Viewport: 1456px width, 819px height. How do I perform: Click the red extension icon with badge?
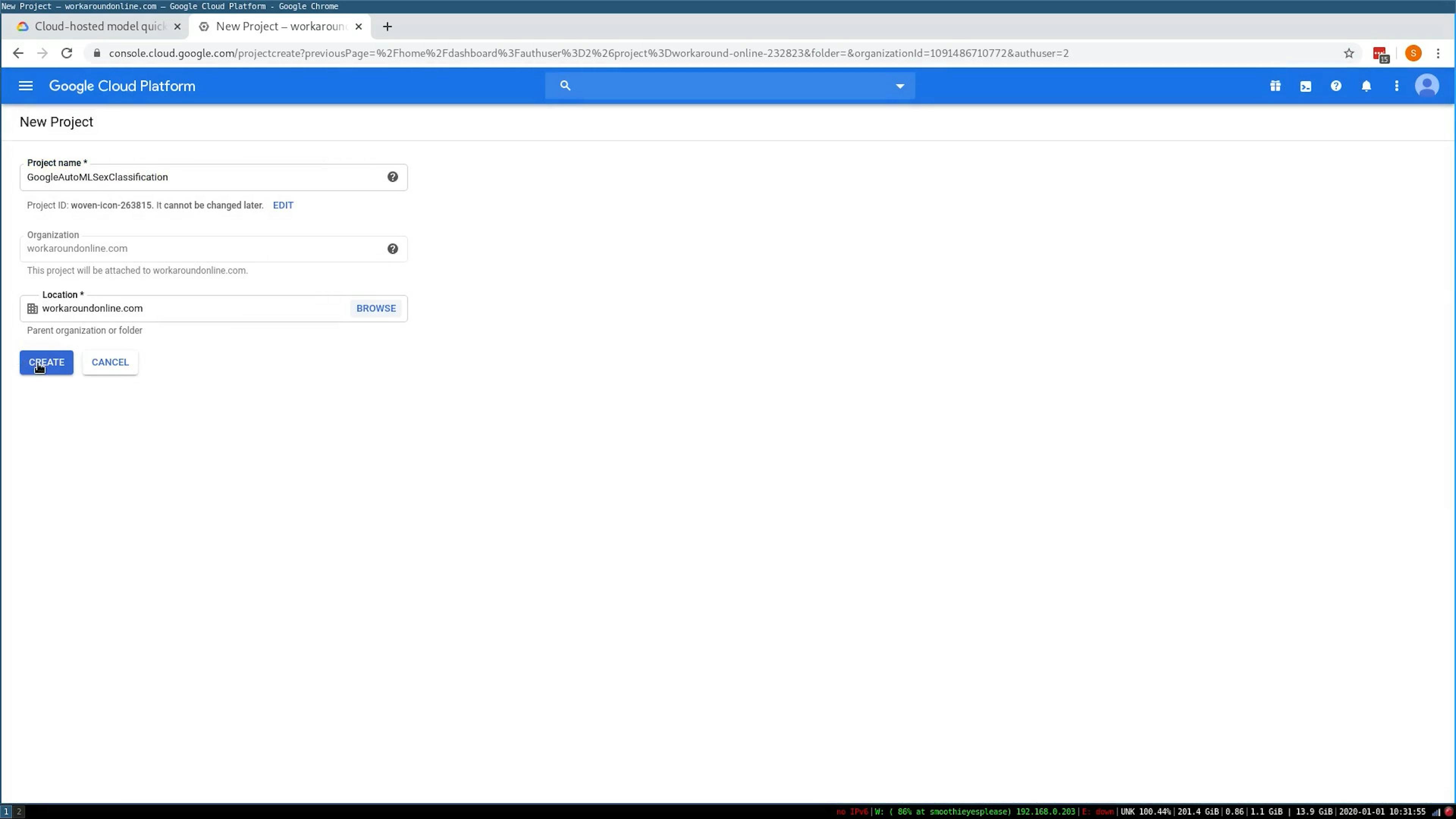[1381, 54]
